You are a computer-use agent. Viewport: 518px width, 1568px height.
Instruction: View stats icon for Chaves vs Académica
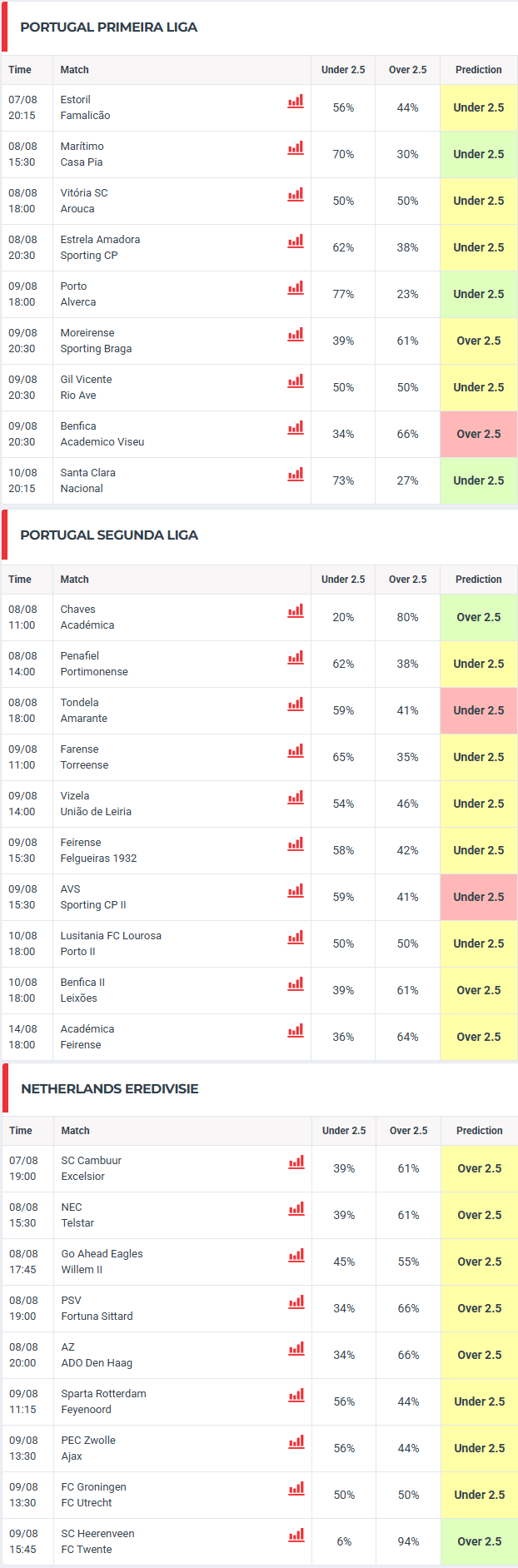pos(296,610)
